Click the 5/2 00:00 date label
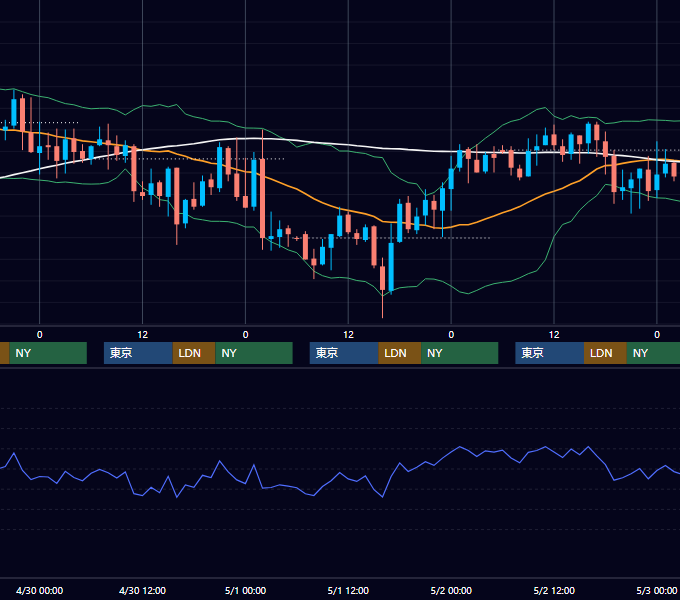The image size is (680, 600). pyautogui.click(x=451, y=590)
